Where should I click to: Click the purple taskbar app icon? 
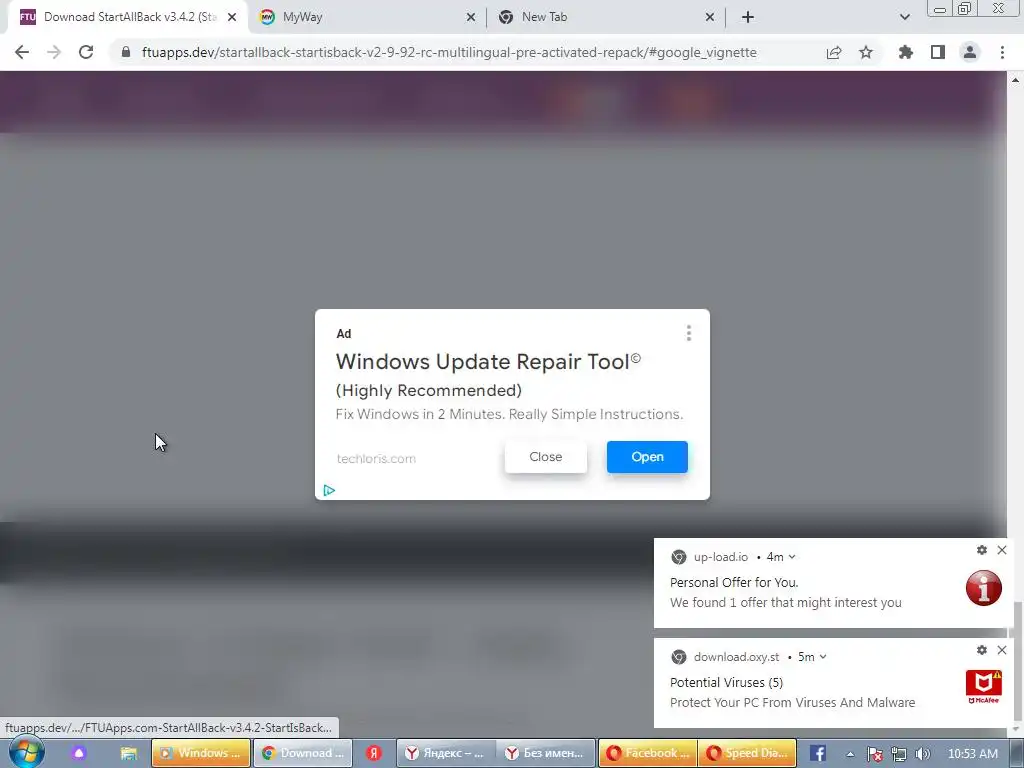79,753
